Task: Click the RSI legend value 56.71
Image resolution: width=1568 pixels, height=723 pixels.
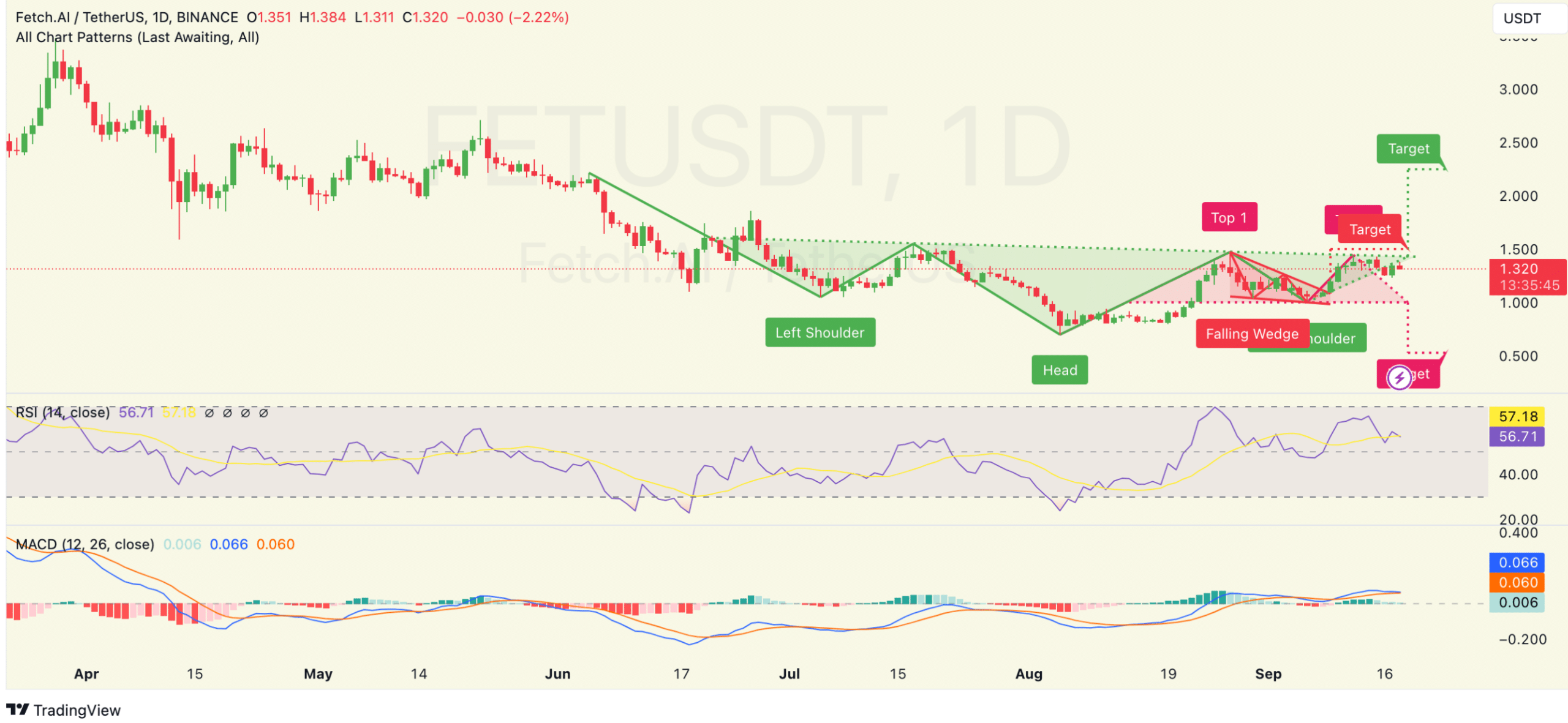Action: [136, 412]
